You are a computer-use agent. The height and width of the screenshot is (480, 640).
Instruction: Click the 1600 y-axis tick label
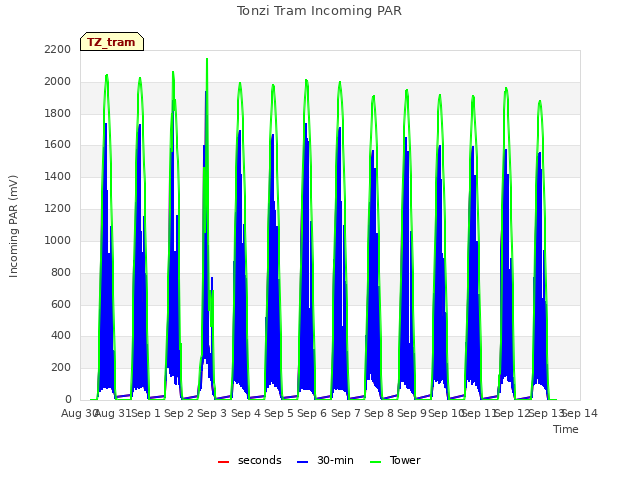click(x=58, y=145)
